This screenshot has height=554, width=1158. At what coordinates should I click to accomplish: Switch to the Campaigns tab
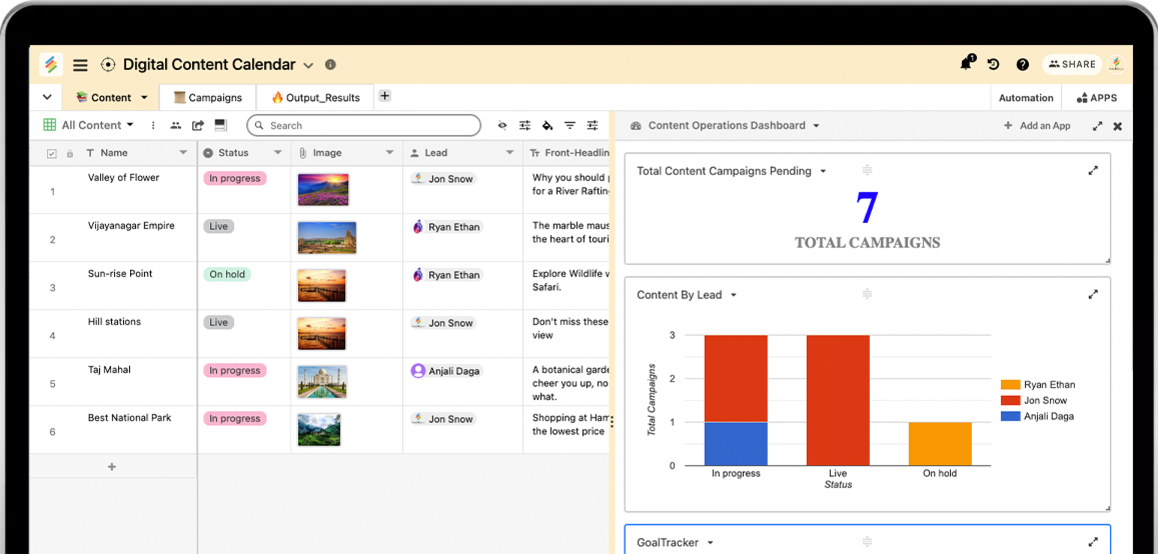tap(208, 98)
